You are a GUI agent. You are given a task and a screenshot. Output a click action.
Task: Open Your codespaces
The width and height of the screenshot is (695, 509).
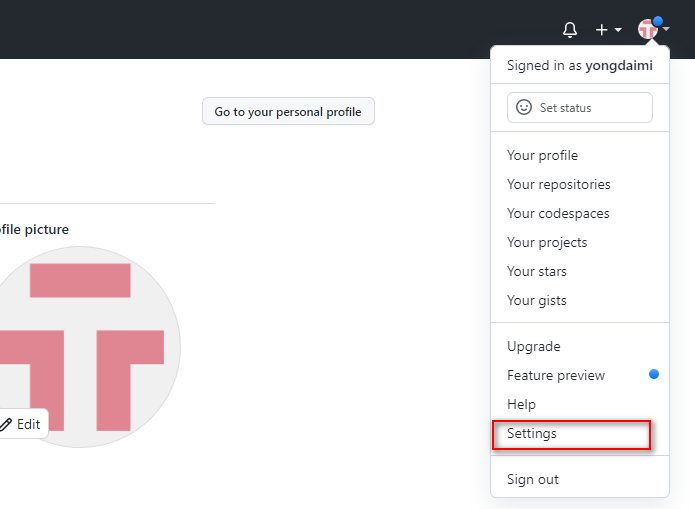(558, 213)
